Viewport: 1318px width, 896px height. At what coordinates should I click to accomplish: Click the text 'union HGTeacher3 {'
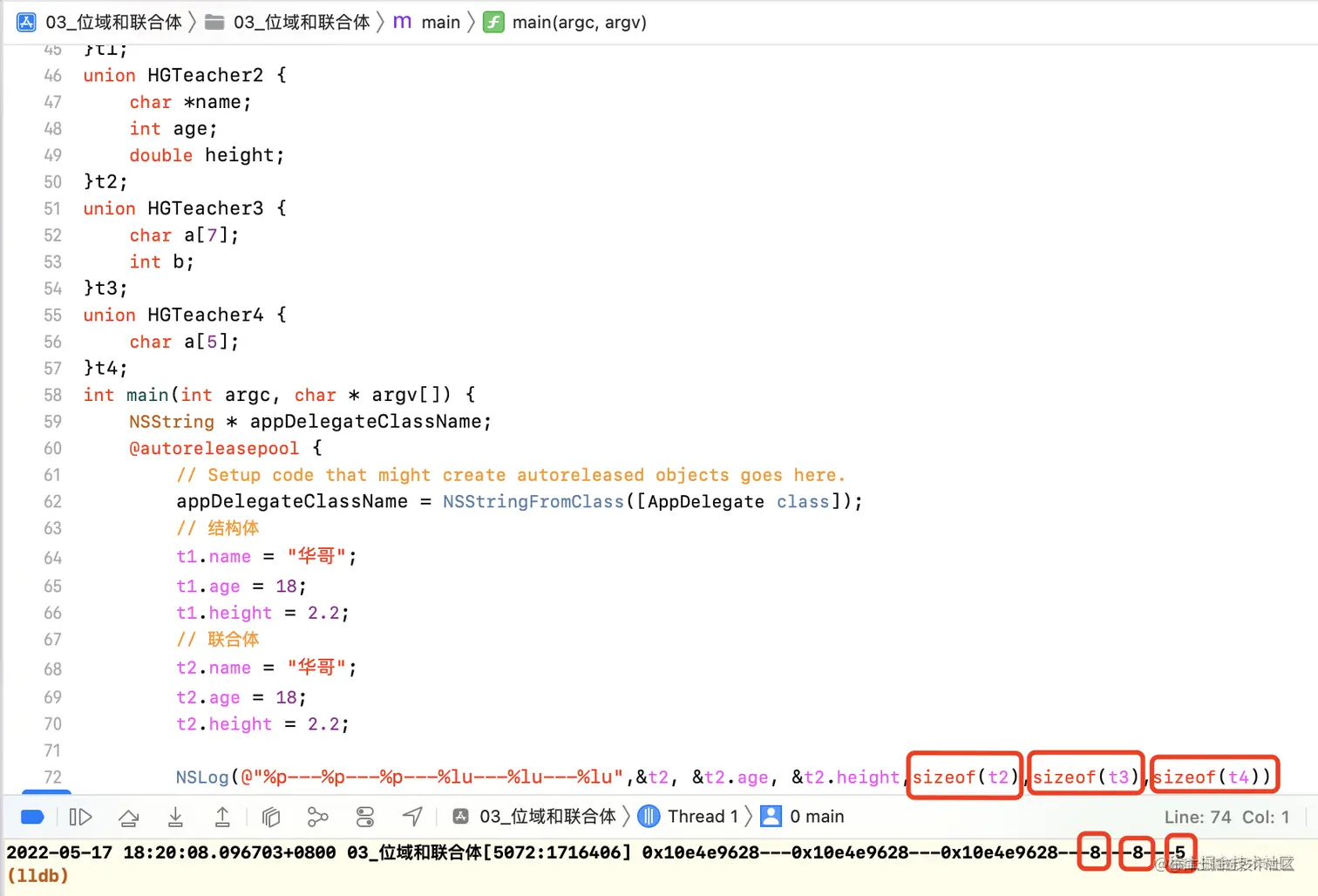[185, 208]
